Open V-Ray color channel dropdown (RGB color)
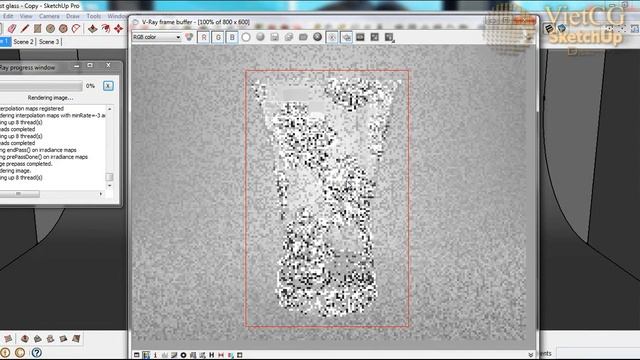Screen dimensions: 640x360 point(156,37)
